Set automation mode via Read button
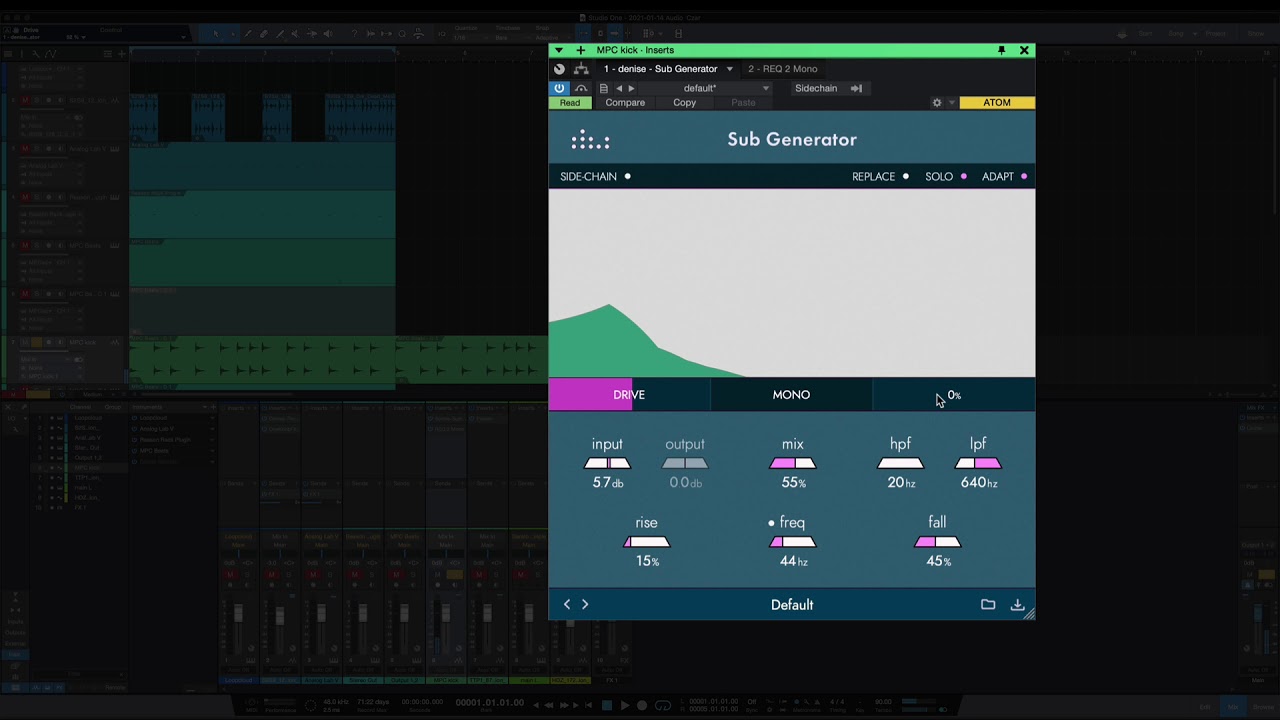Viewport: 1280px width, 720px height. click(570, 103)
